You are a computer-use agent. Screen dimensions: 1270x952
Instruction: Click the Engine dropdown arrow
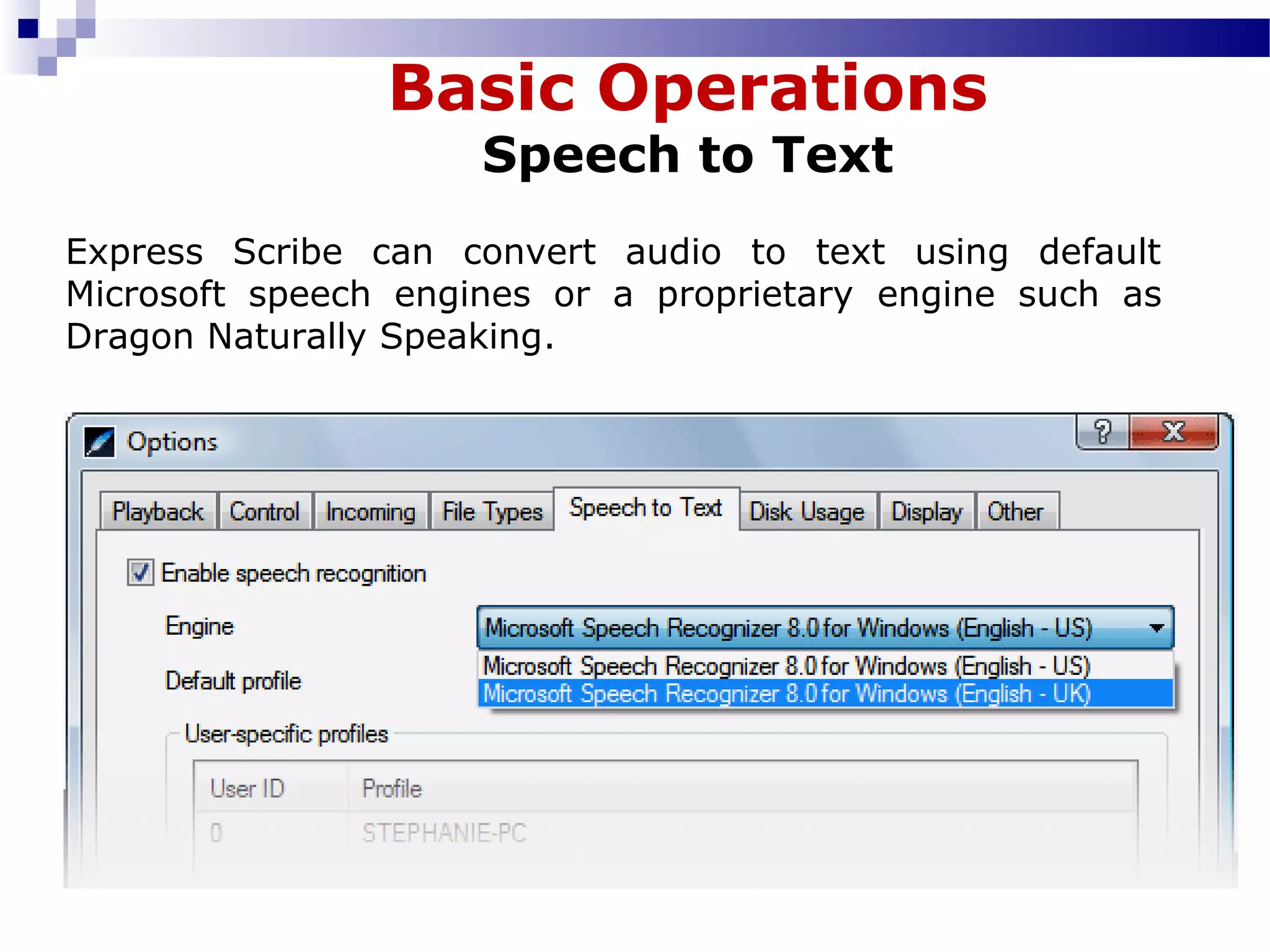click(1156, 628)
